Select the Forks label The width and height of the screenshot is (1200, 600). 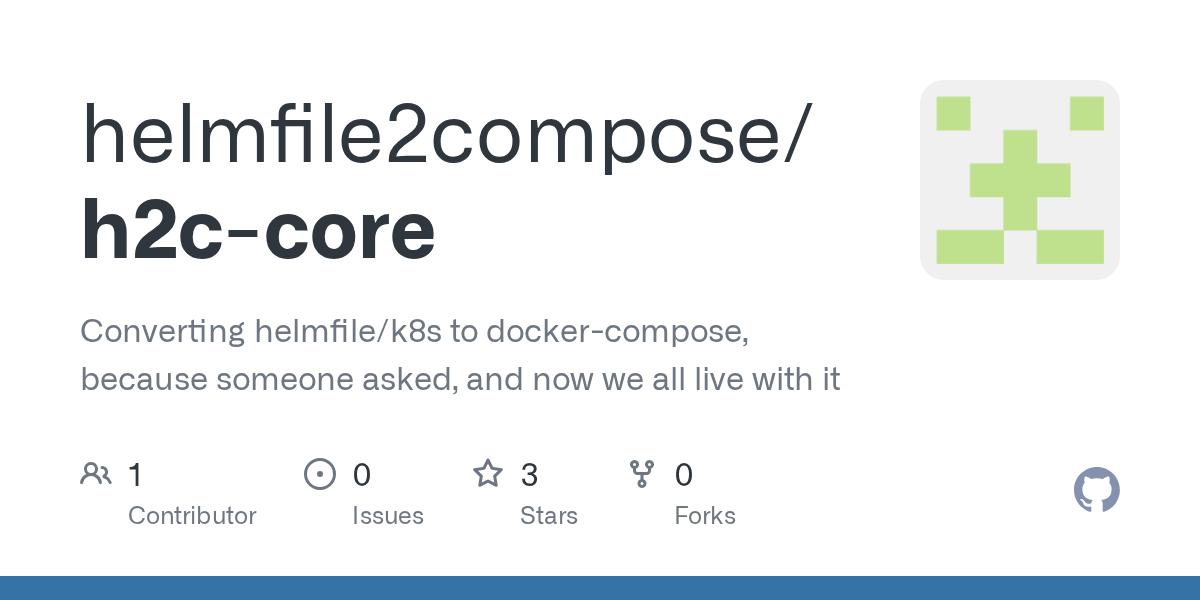704,516
